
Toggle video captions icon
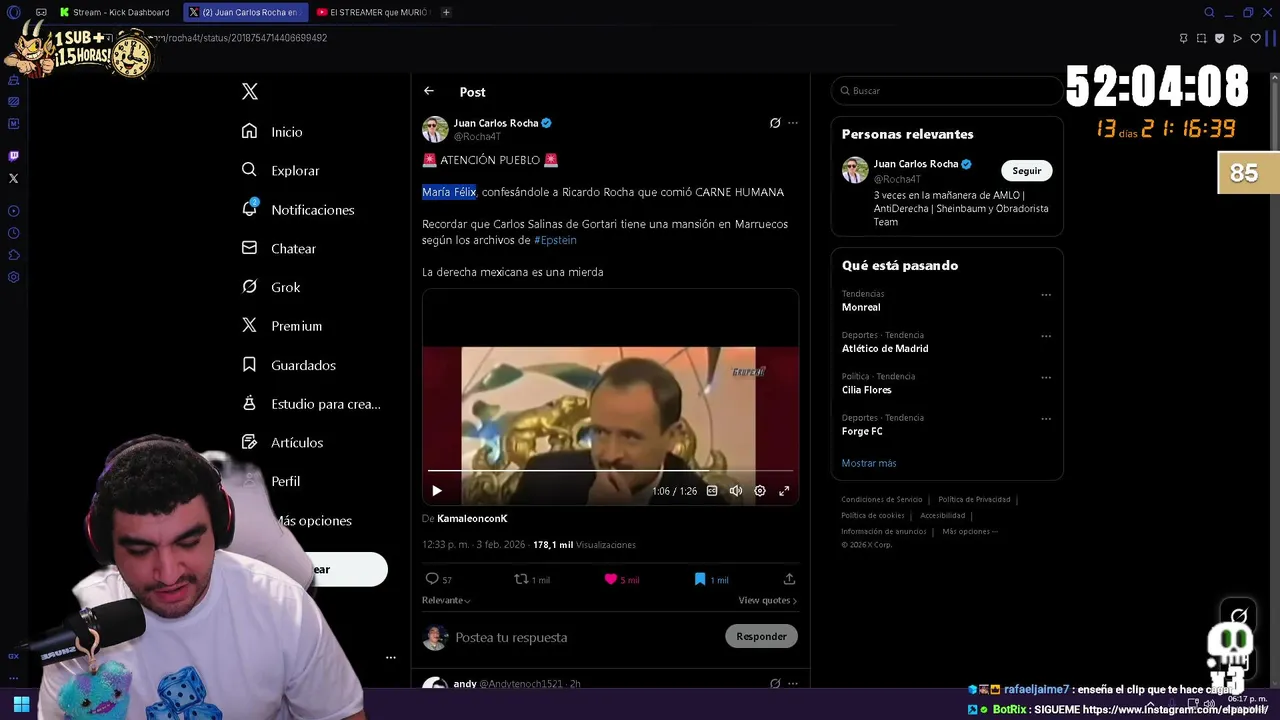[712, 491]
